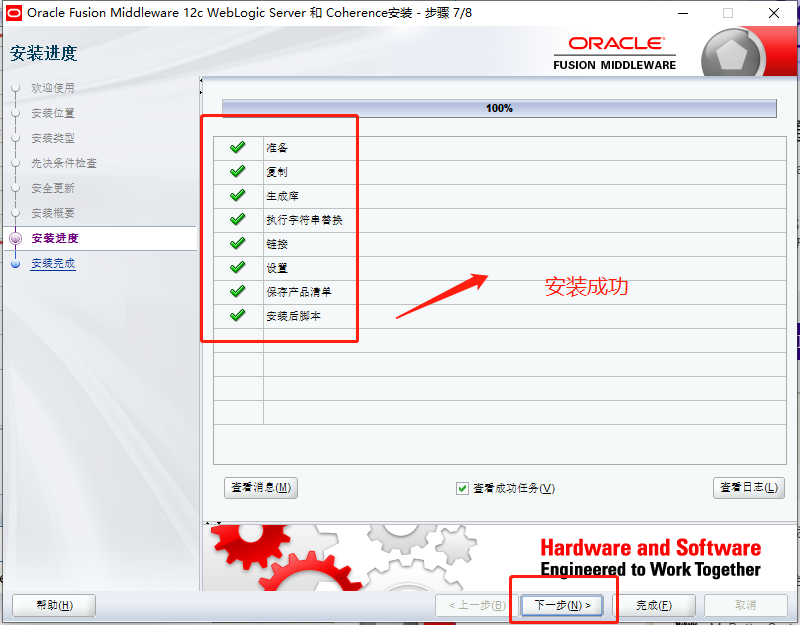The width and height of the screenshot is (800, 625).
Task: Click the 安装后脚本 task row text
Action: [293, 316]
